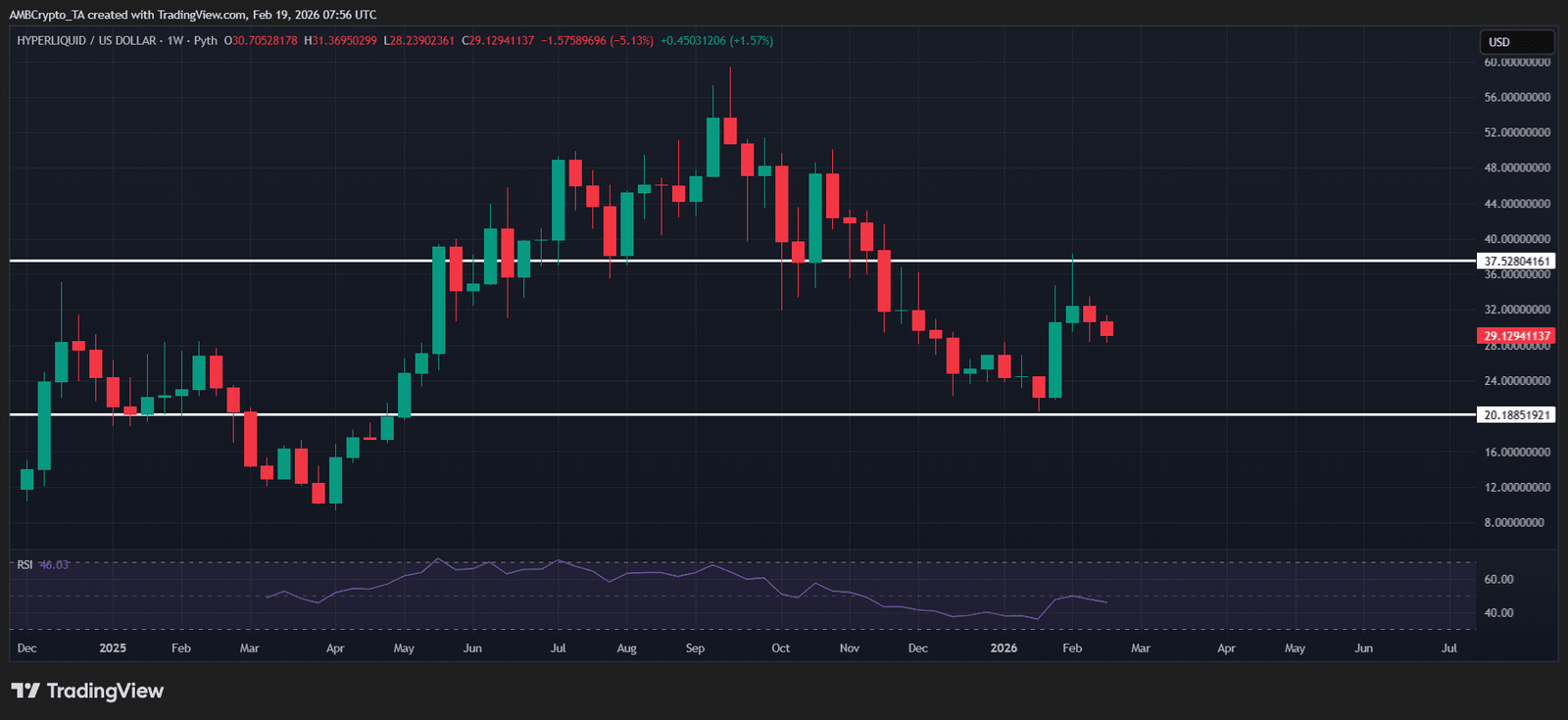Click the red current price label 29.12941137
Image resolution: width=1568 pixels, height=720 pixels.
pyautogui.click(x=1516, y=336)
